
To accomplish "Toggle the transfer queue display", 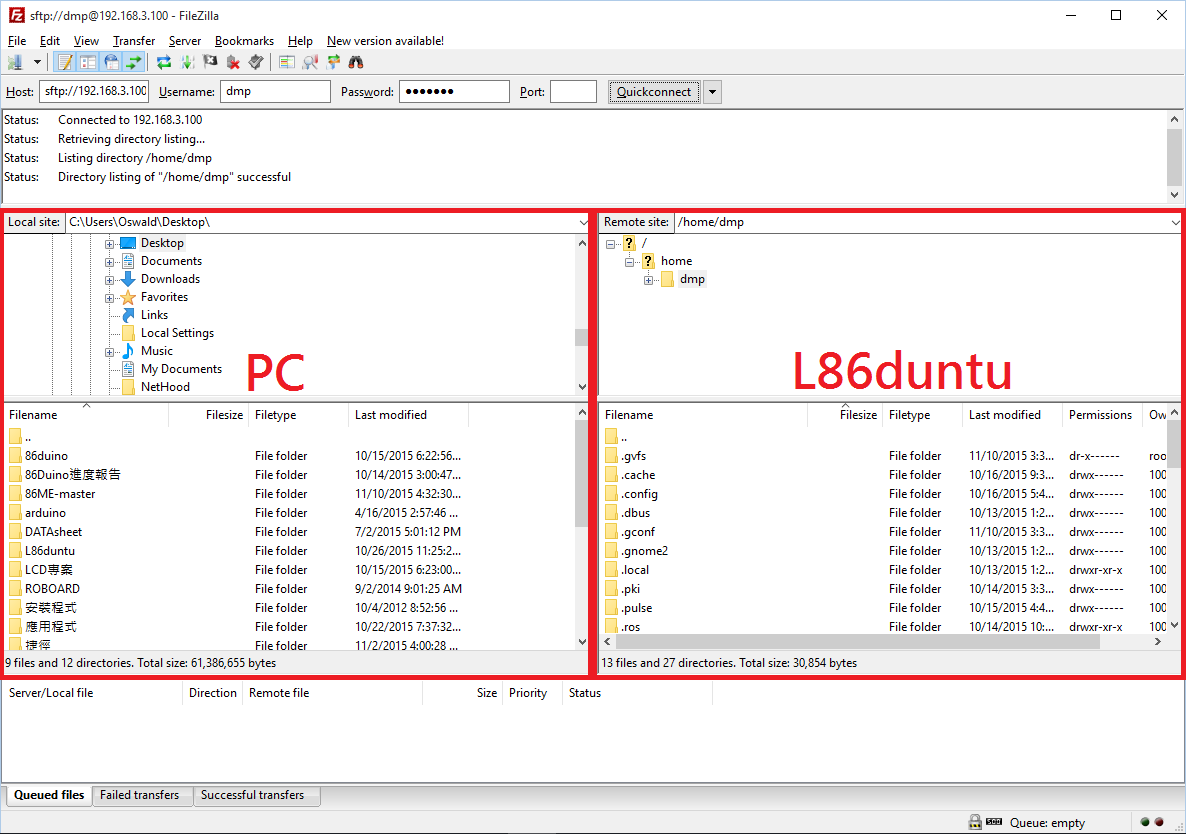I will pyautogui.click(x=134, y=62).
